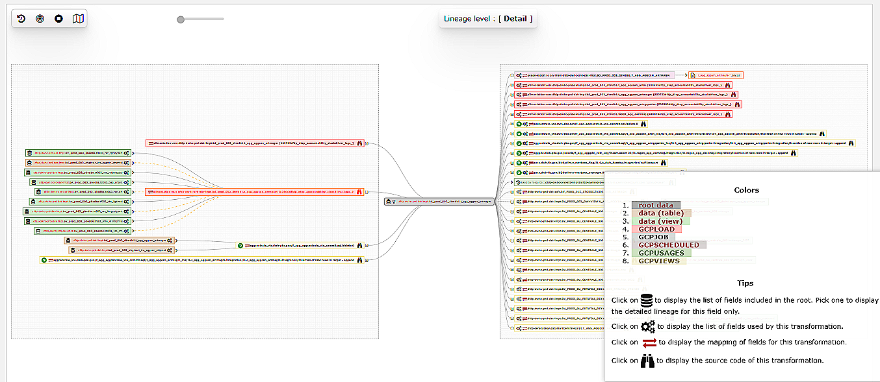Click binoculars on second red node in right pane

pyautogui.click(x=734, y=95)
